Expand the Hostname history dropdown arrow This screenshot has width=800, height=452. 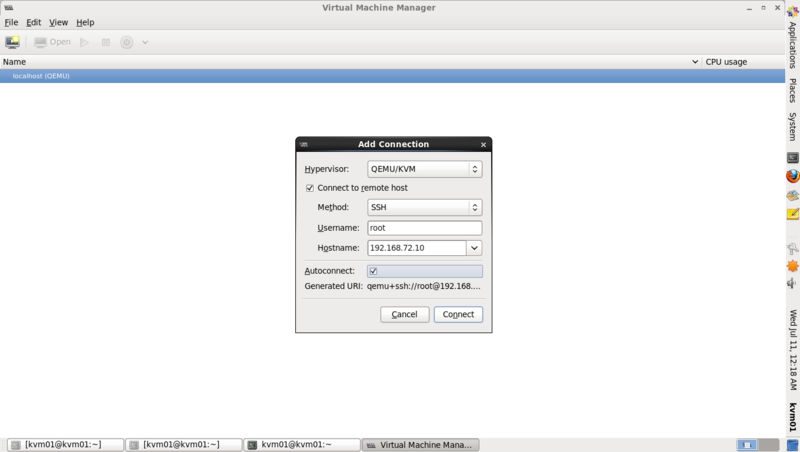tap(474, 248)
